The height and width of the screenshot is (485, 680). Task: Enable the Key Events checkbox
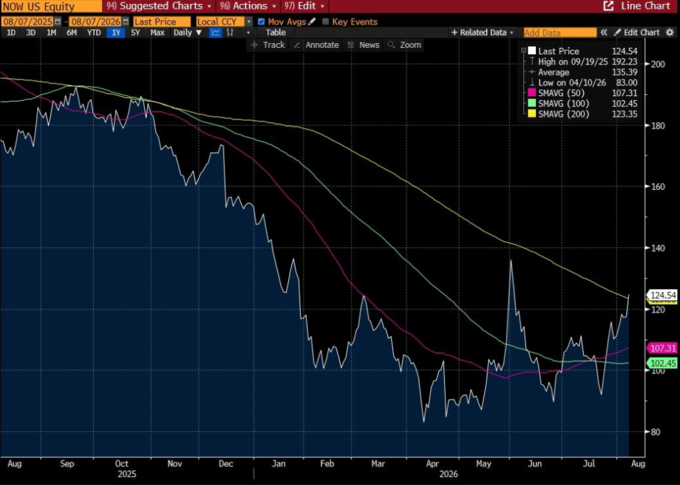tap(326, 22)
